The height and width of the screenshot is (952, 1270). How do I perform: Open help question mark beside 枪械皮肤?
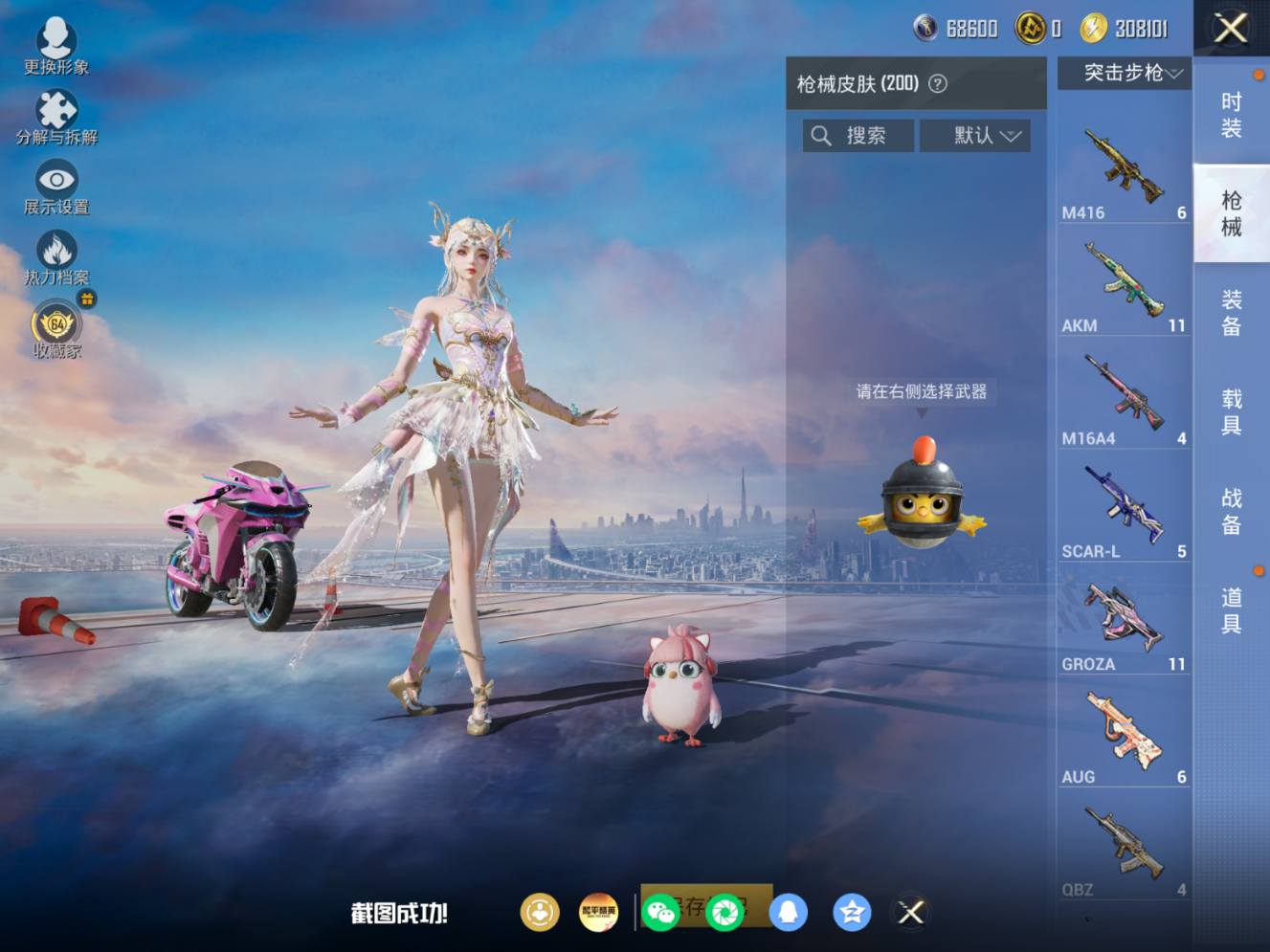(x=938, y=84)
